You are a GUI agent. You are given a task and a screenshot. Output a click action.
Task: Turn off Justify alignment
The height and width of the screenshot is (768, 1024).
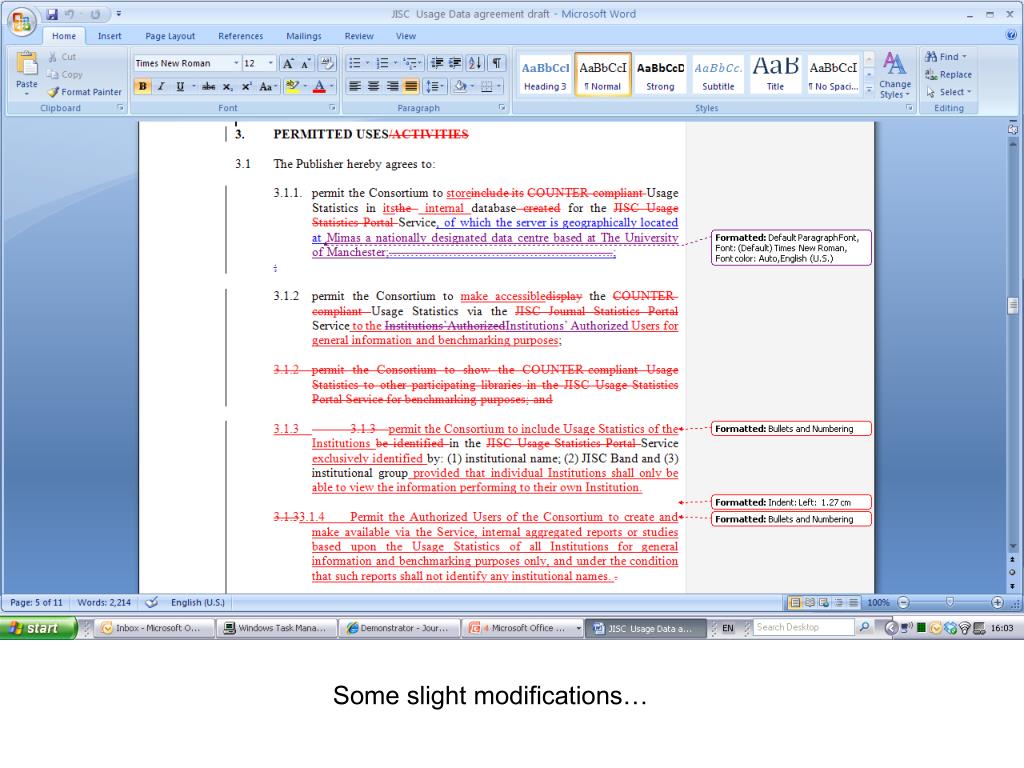[411, 86]
